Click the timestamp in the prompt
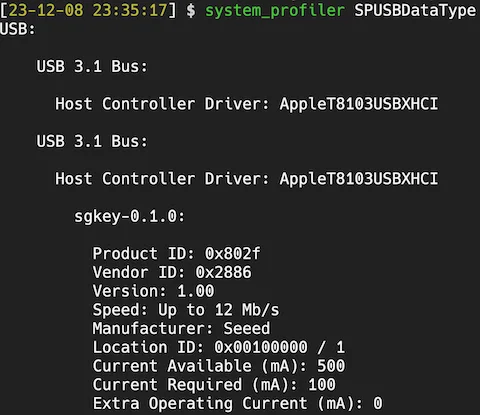The image size is (480, 415). tap(88, 10)
